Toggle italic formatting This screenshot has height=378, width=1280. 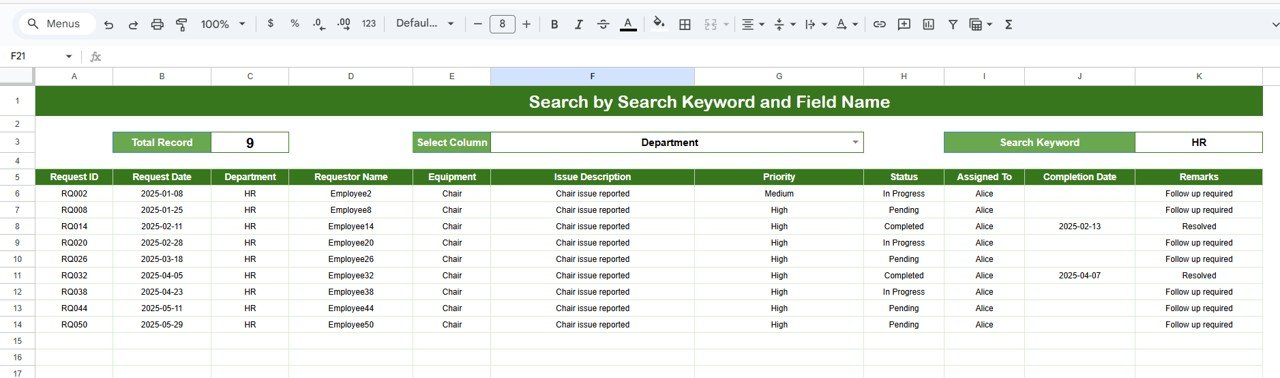(579, 24)
